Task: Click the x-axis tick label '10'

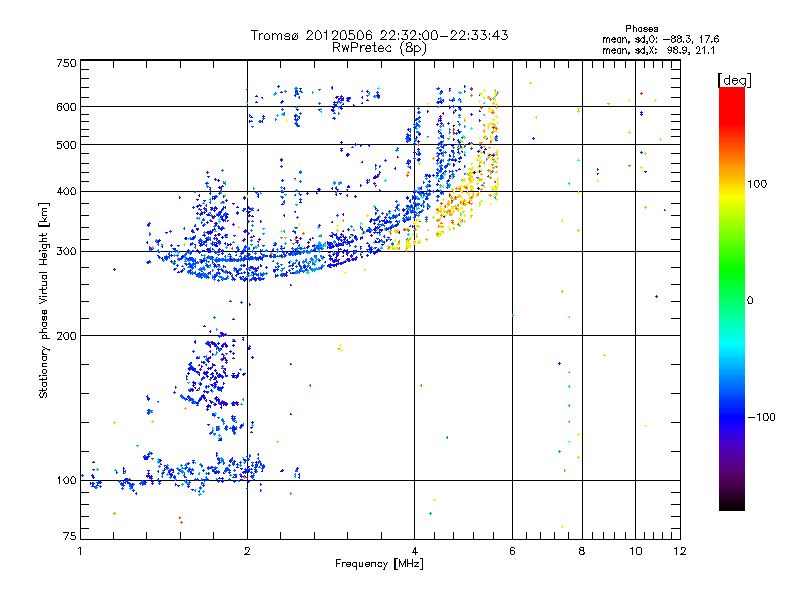Action: [x=636, y=551]
